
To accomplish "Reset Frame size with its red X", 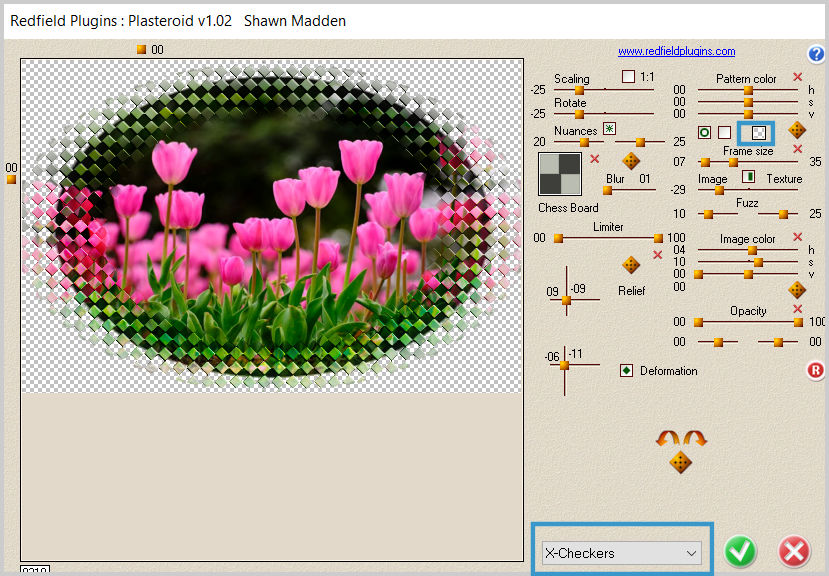I will coord(797,149).
